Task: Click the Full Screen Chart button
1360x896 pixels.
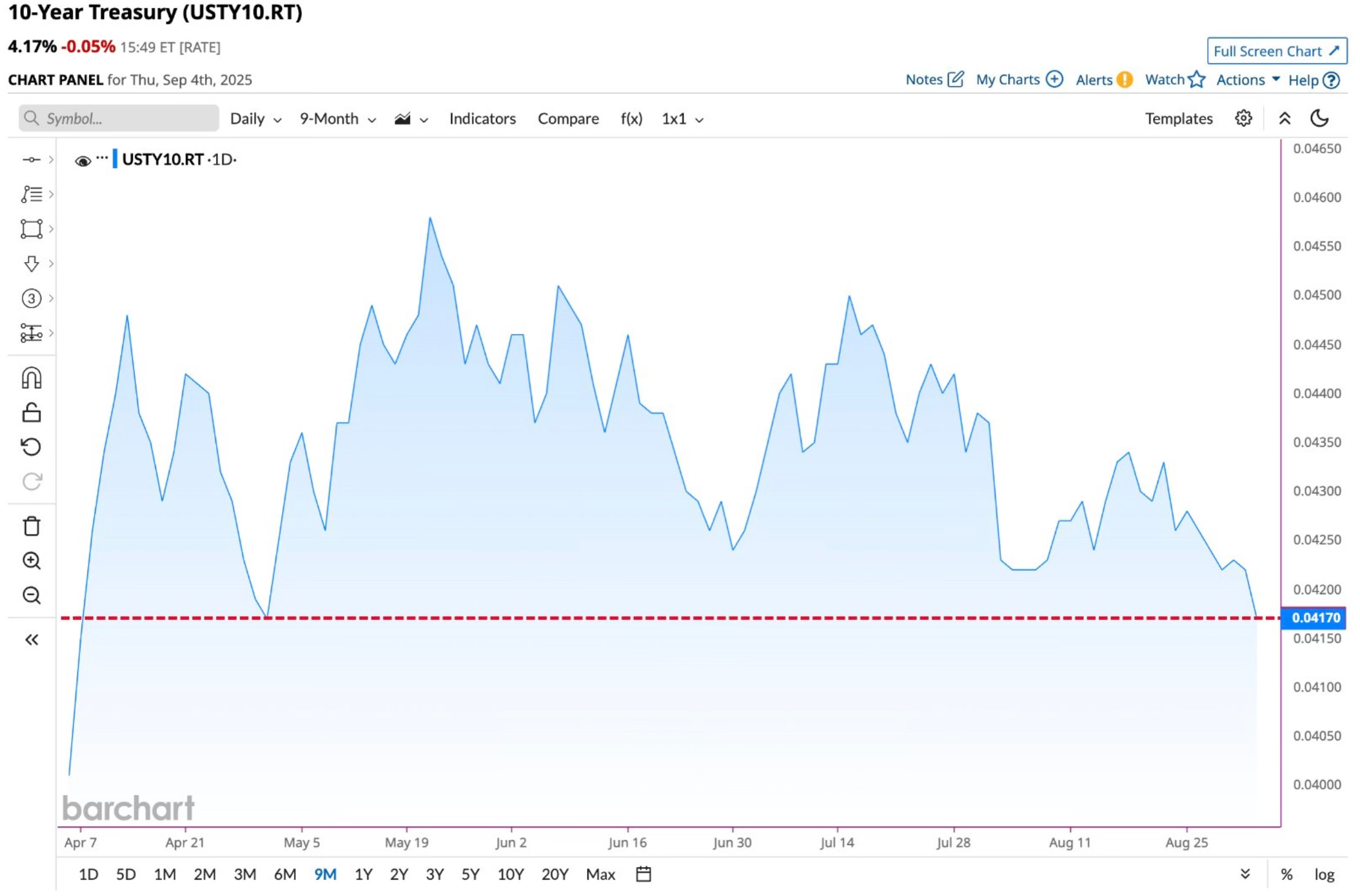Action: coord(1277,51)
